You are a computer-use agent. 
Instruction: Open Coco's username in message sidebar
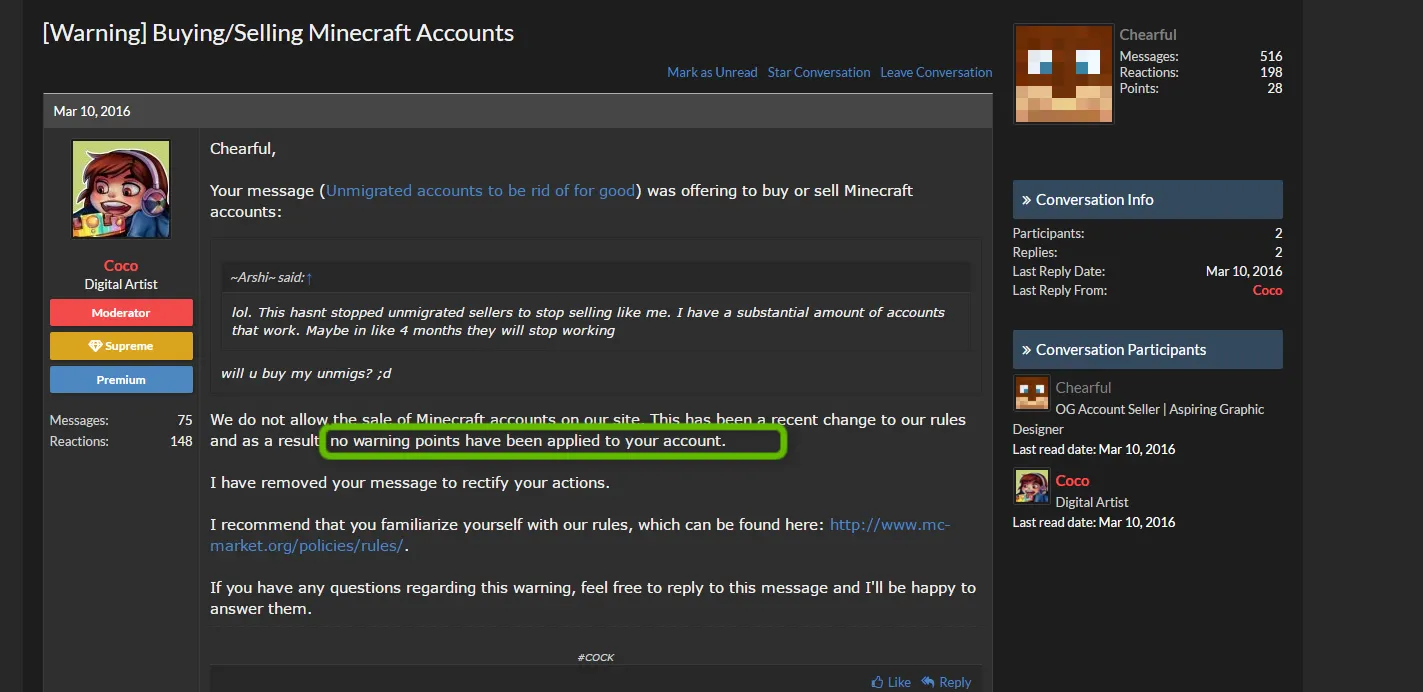coord(121,266)
